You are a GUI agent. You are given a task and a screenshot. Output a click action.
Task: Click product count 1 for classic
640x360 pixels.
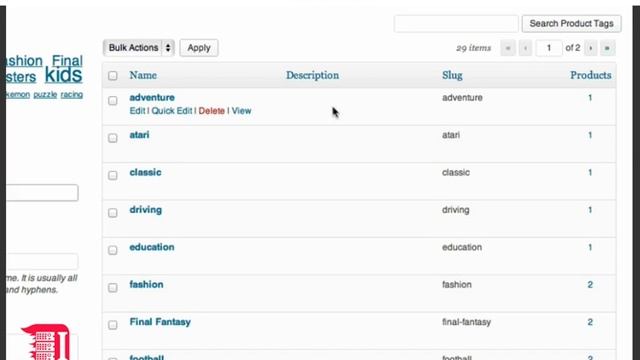coord(590,172)
